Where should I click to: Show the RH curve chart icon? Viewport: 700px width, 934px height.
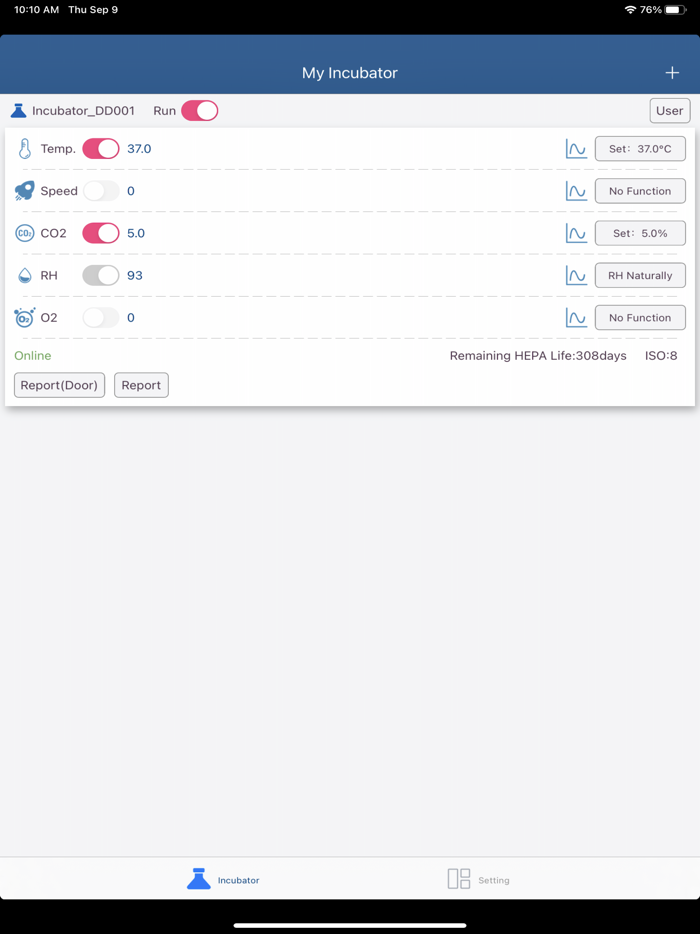576,275
